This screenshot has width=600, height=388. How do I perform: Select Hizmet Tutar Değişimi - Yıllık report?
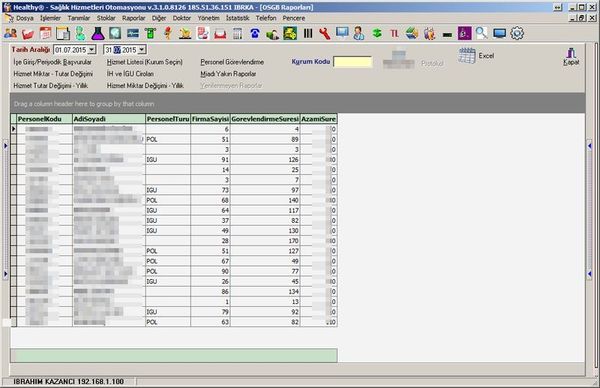point(51,86)
